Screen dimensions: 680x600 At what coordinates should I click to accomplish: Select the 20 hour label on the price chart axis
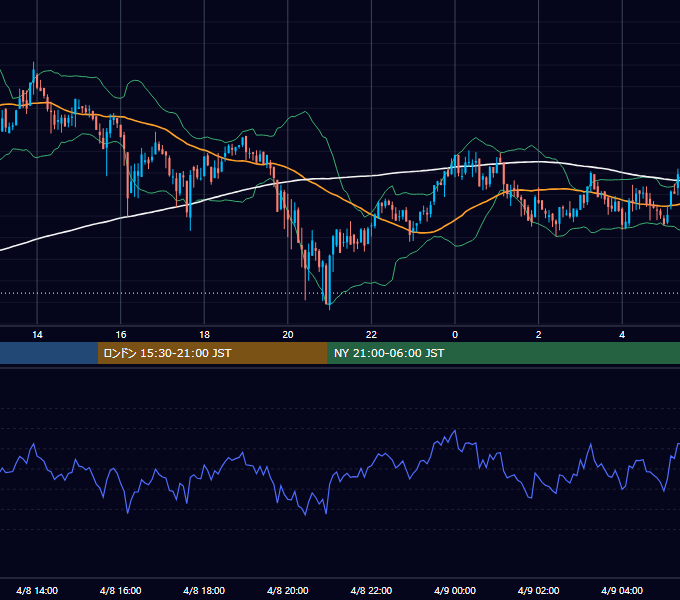point(288,335)
